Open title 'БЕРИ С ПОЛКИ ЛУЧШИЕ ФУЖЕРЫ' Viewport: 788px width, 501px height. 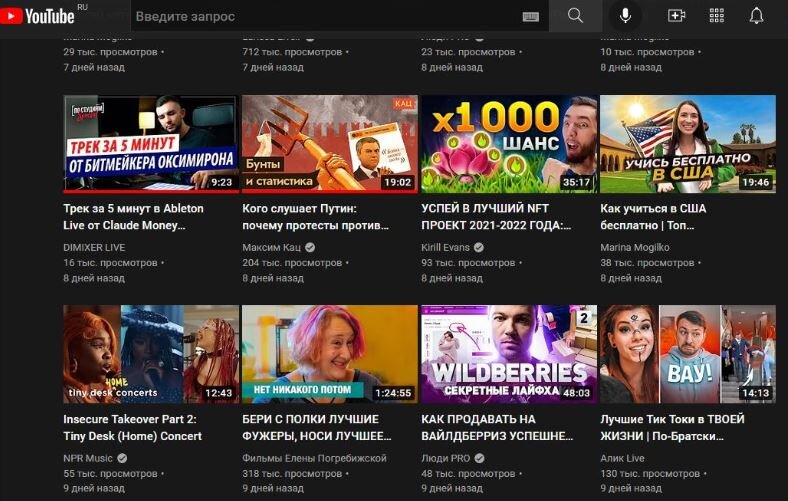click(317, 427)
